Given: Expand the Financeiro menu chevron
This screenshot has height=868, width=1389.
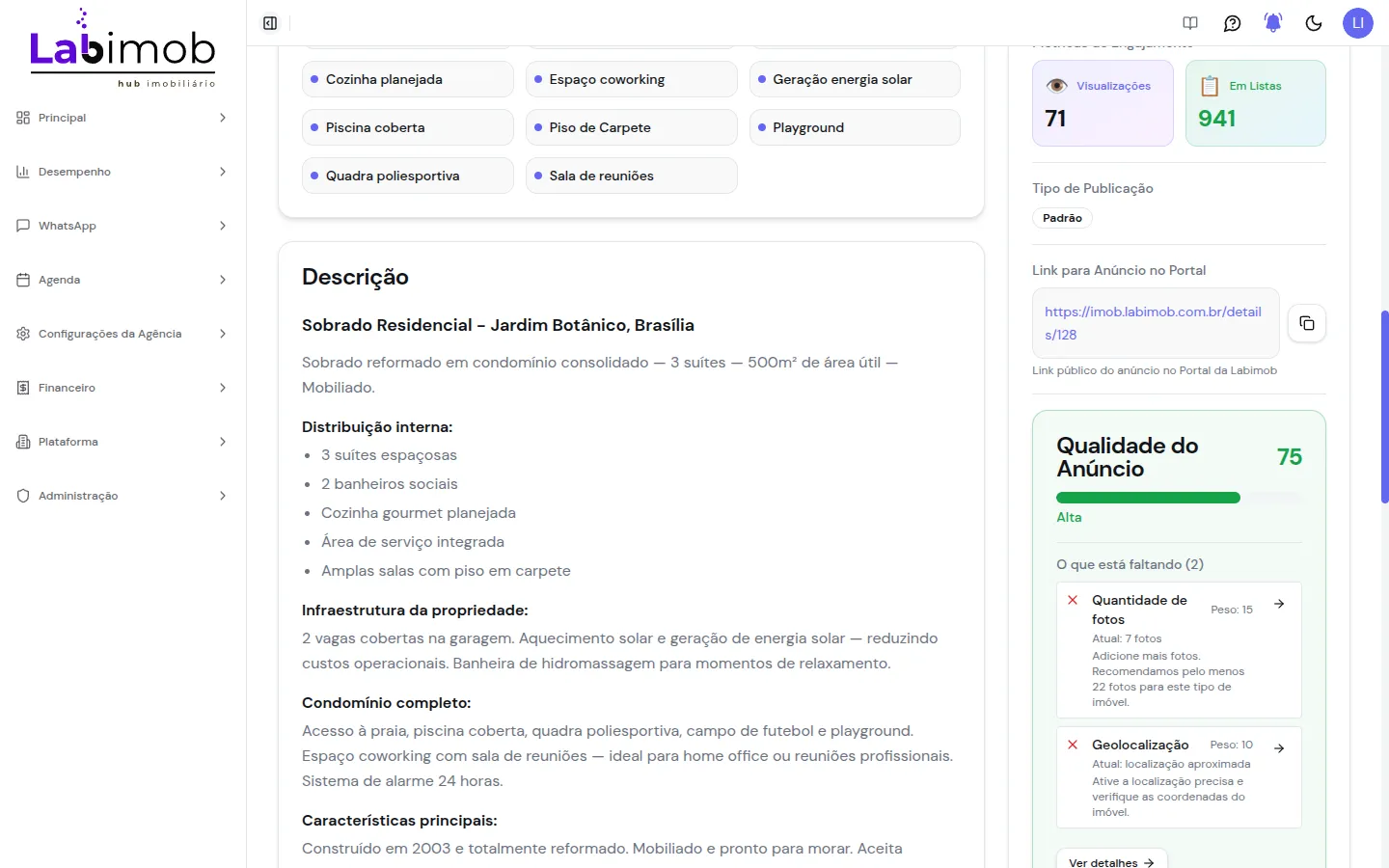Looking at the screenshot, I should [223, 388].
